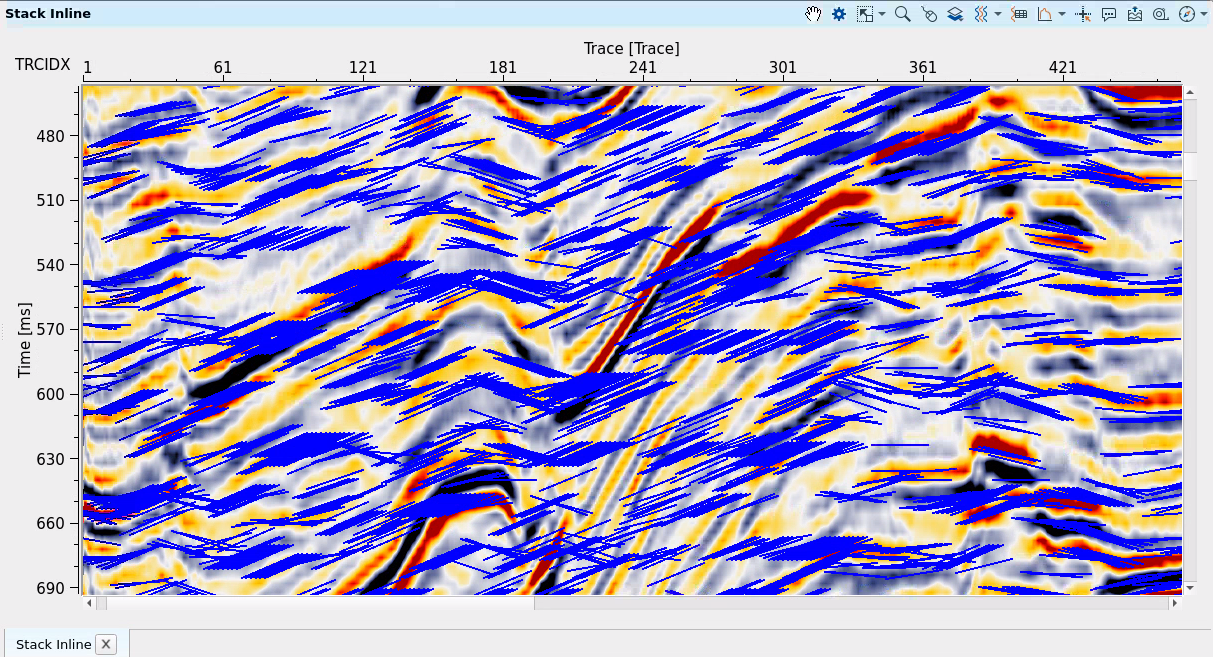Toggle the crosshair cursor tracking tool
Viewport: 1213px width, 657px height.
[x=1083, y=14]
